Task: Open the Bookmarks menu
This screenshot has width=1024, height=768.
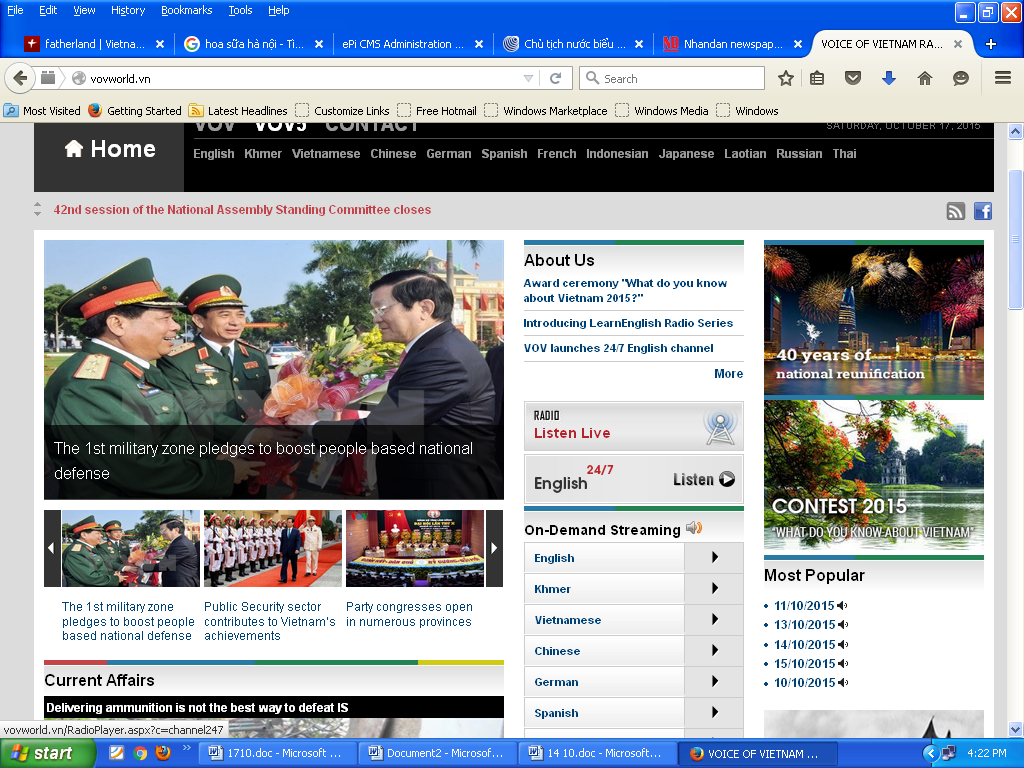Action: (x=186, y=10)
